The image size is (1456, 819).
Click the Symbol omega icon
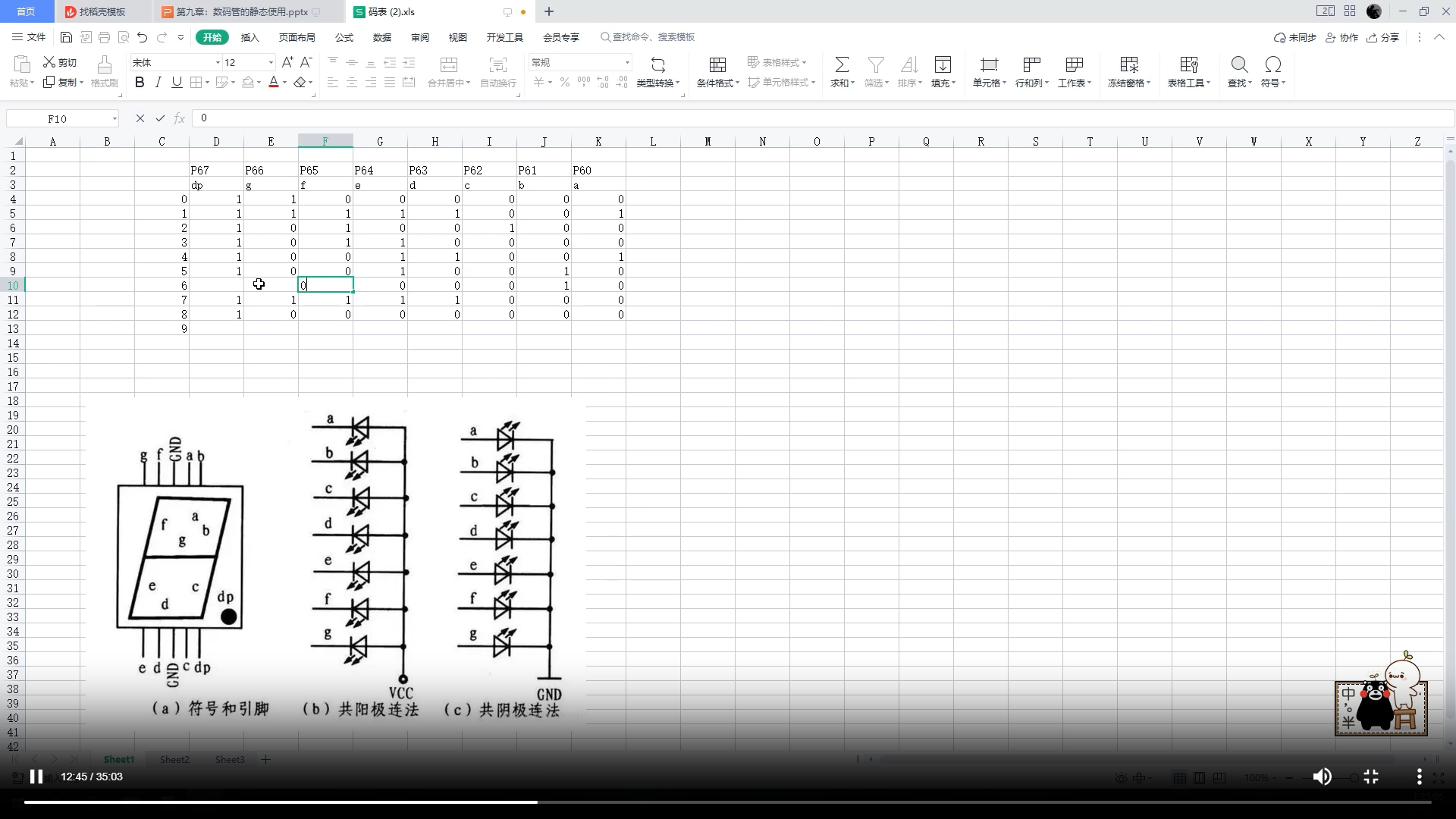click(x=1272, y=64)
